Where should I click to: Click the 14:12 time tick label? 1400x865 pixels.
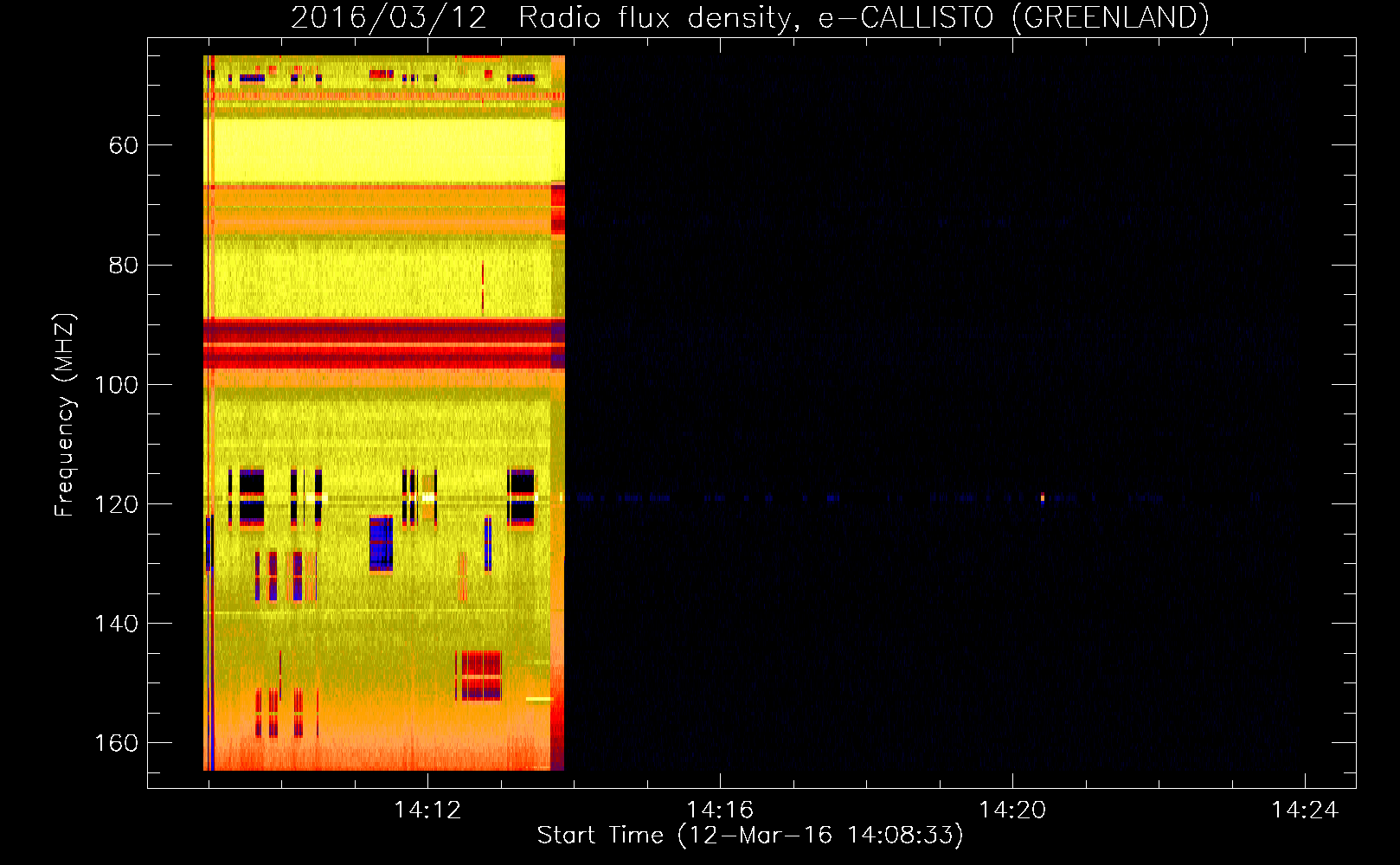pos(427,811)
